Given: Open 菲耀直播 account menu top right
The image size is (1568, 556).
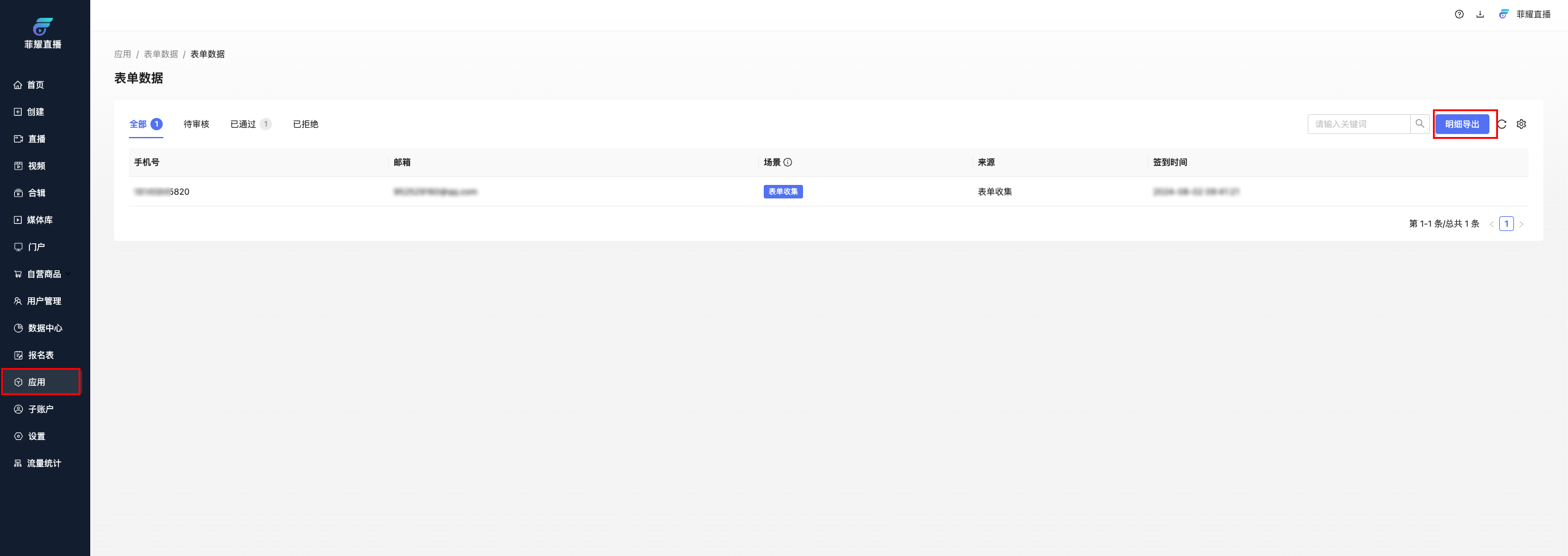Looking at the screenshot, I should coord(1525,14).
